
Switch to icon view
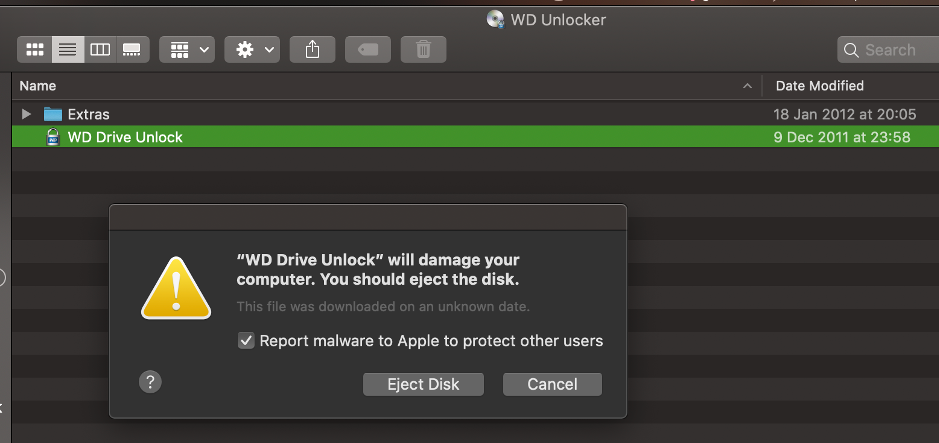pyautogui.click(x=35, y=49)
